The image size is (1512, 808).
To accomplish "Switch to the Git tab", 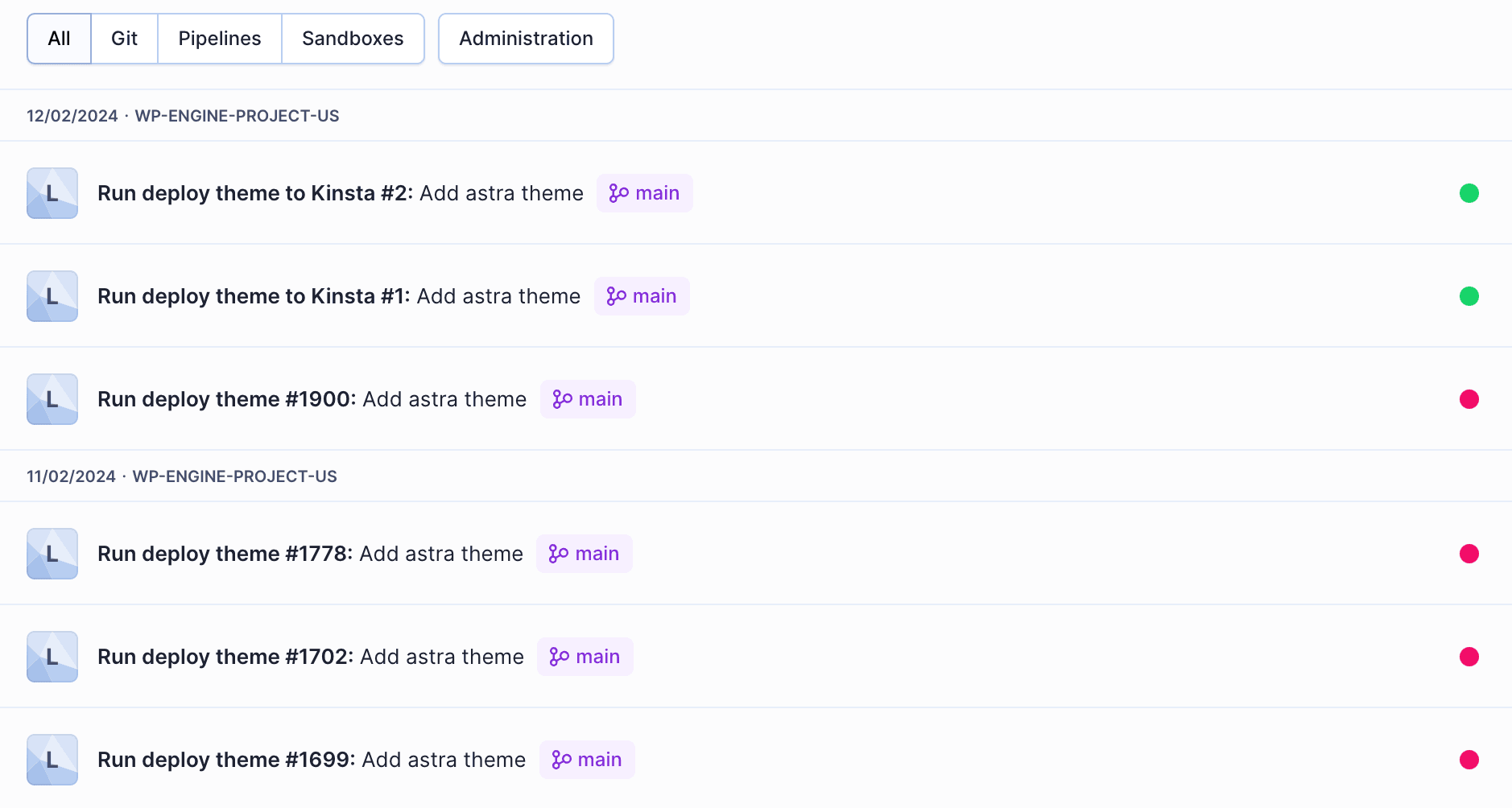I will click(x=124, y=38).
